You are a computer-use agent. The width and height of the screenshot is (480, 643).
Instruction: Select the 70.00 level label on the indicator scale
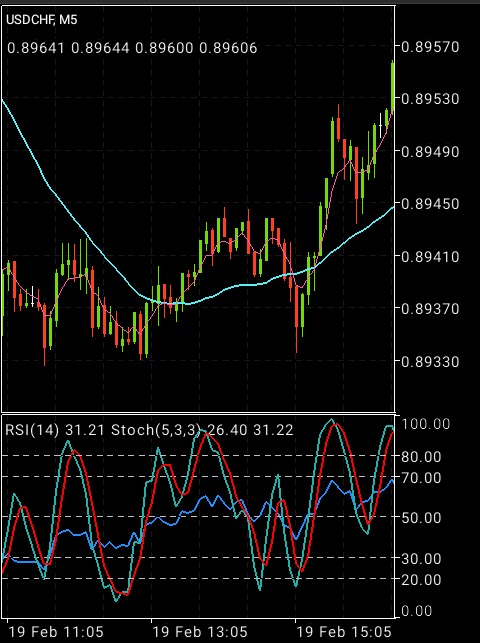tap(421, 478)
